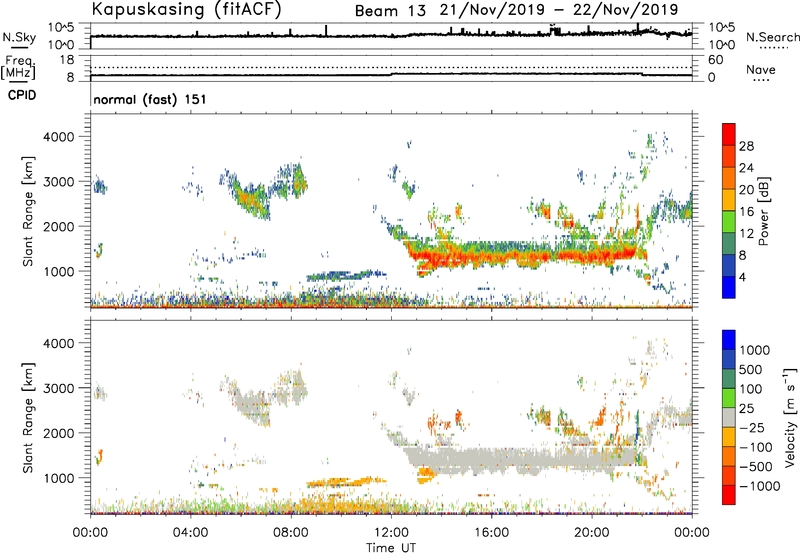
Task: Click the "Time UT" axis title
Action: pyautogui.click(x=391, y=548)
